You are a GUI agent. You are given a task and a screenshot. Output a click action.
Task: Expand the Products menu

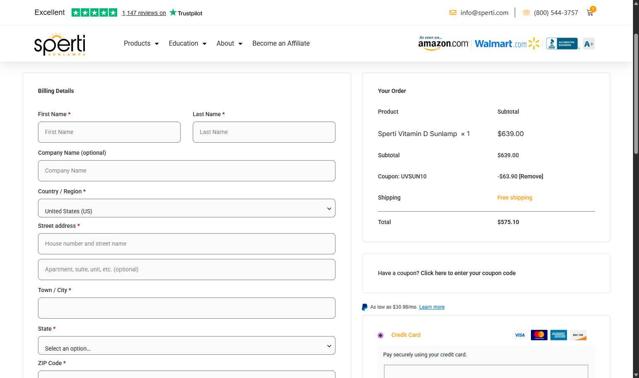pos(141,43)
